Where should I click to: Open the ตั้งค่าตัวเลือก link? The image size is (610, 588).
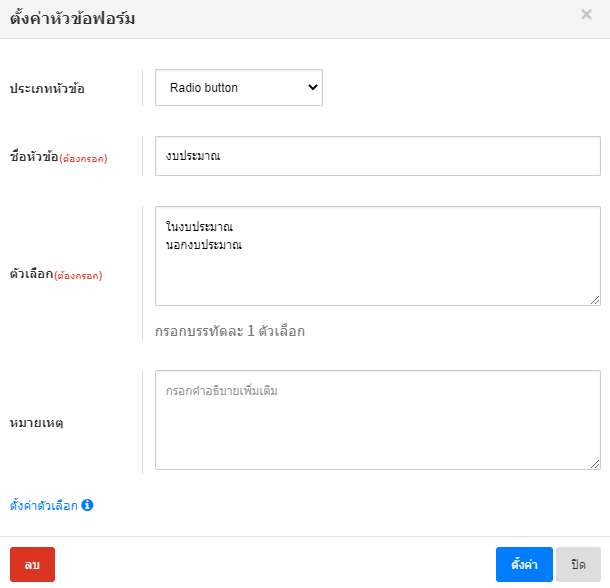pos(44,506)
